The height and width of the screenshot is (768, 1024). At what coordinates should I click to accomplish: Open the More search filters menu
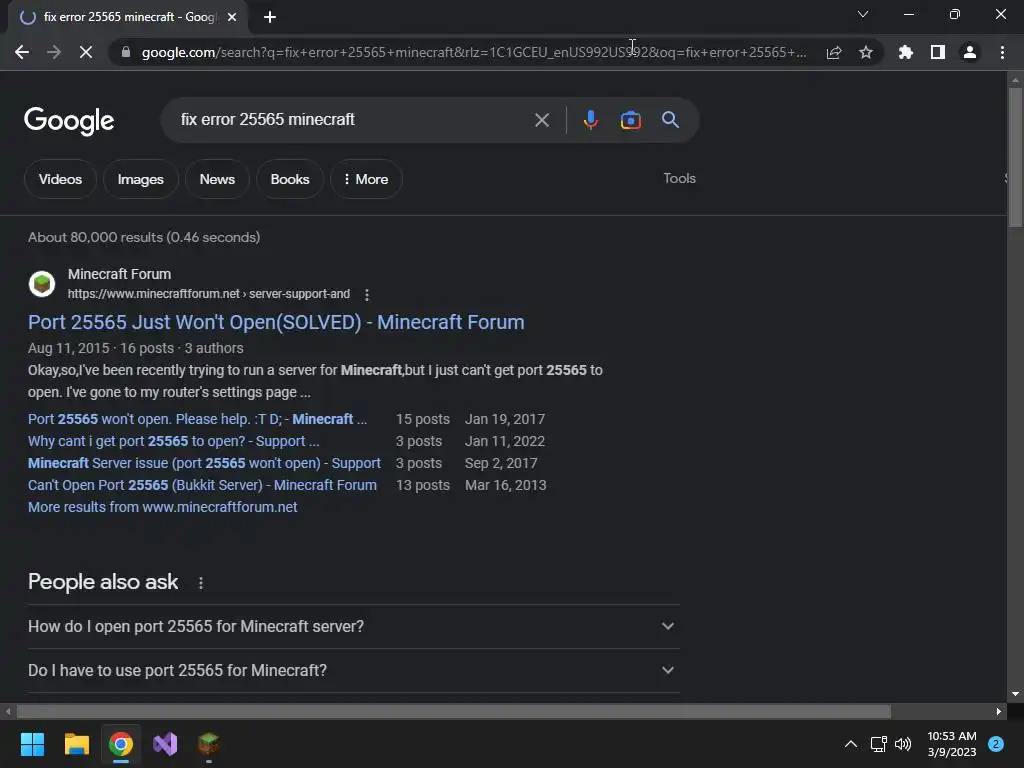coord(366,179)
